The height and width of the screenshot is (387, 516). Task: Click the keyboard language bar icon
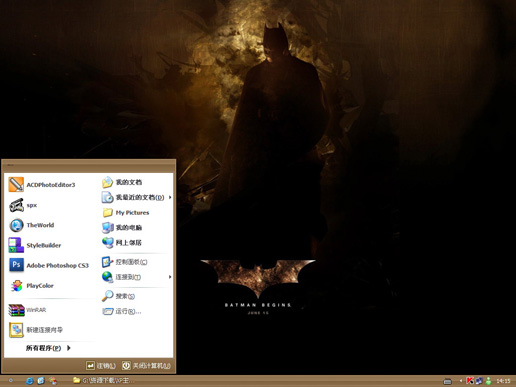point(447,381)
